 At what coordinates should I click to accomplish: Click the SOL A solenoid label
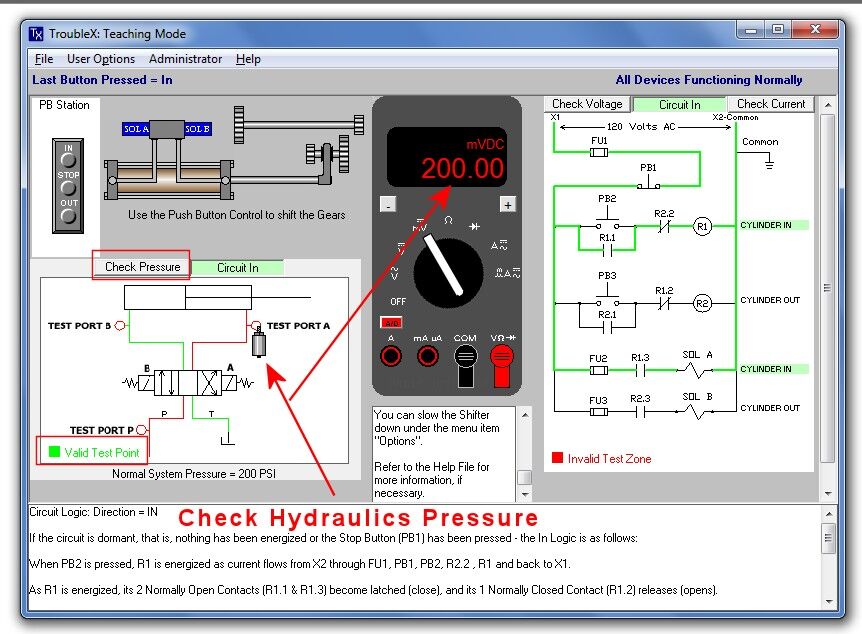pos(136,129)
